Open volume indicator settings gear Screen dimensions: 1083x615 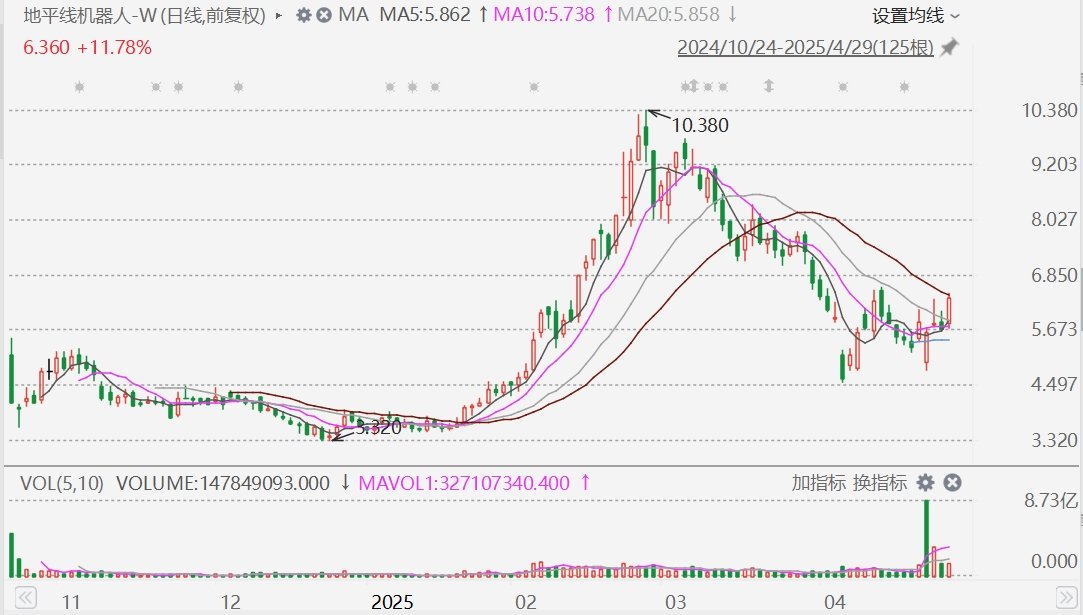click(x=925, y=483)
